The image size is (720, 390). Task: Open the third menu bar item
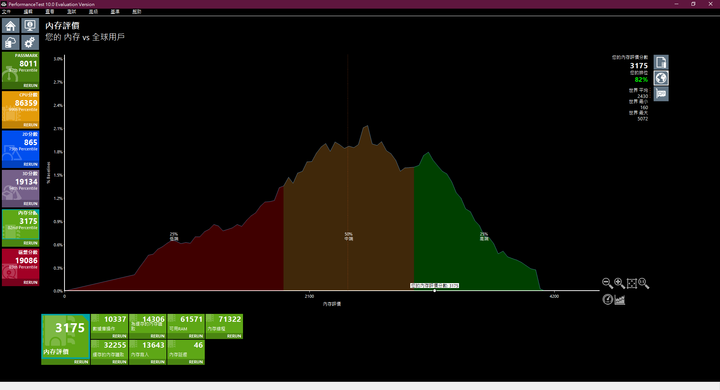(50, 11)
